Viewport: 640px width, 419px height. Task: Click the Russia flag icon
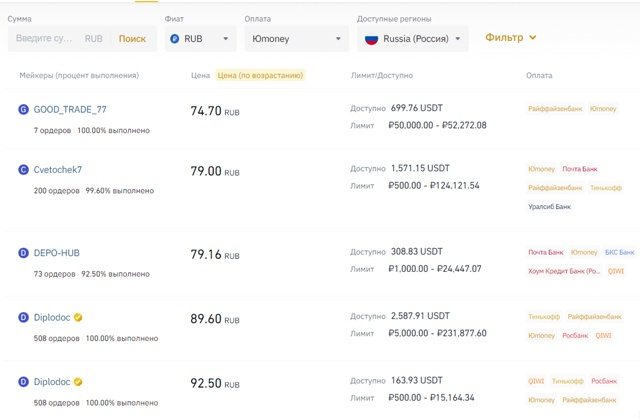coord(371,39)
